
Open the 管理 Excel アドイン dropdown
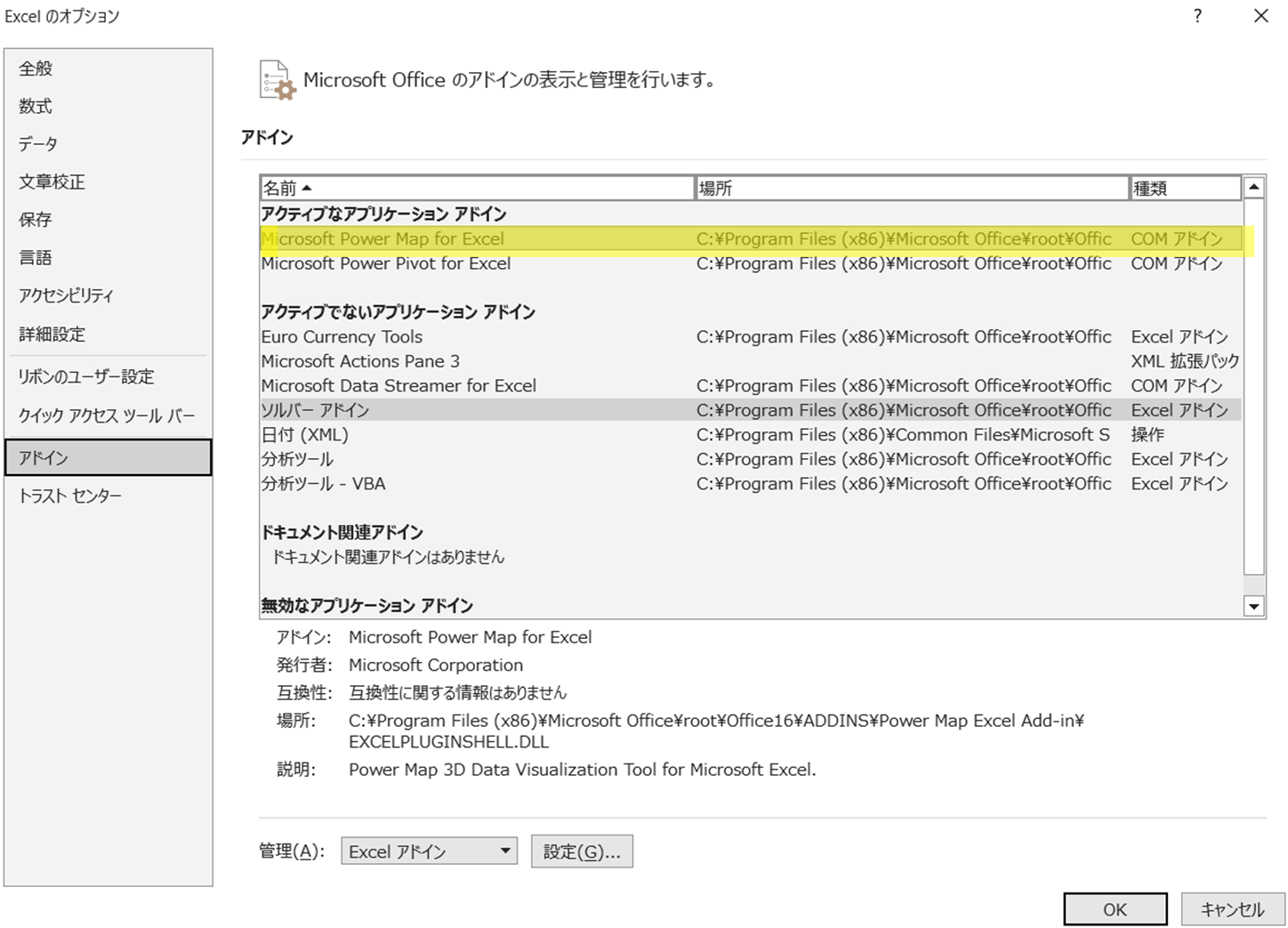pyautogui.click(x=429, y=851)
